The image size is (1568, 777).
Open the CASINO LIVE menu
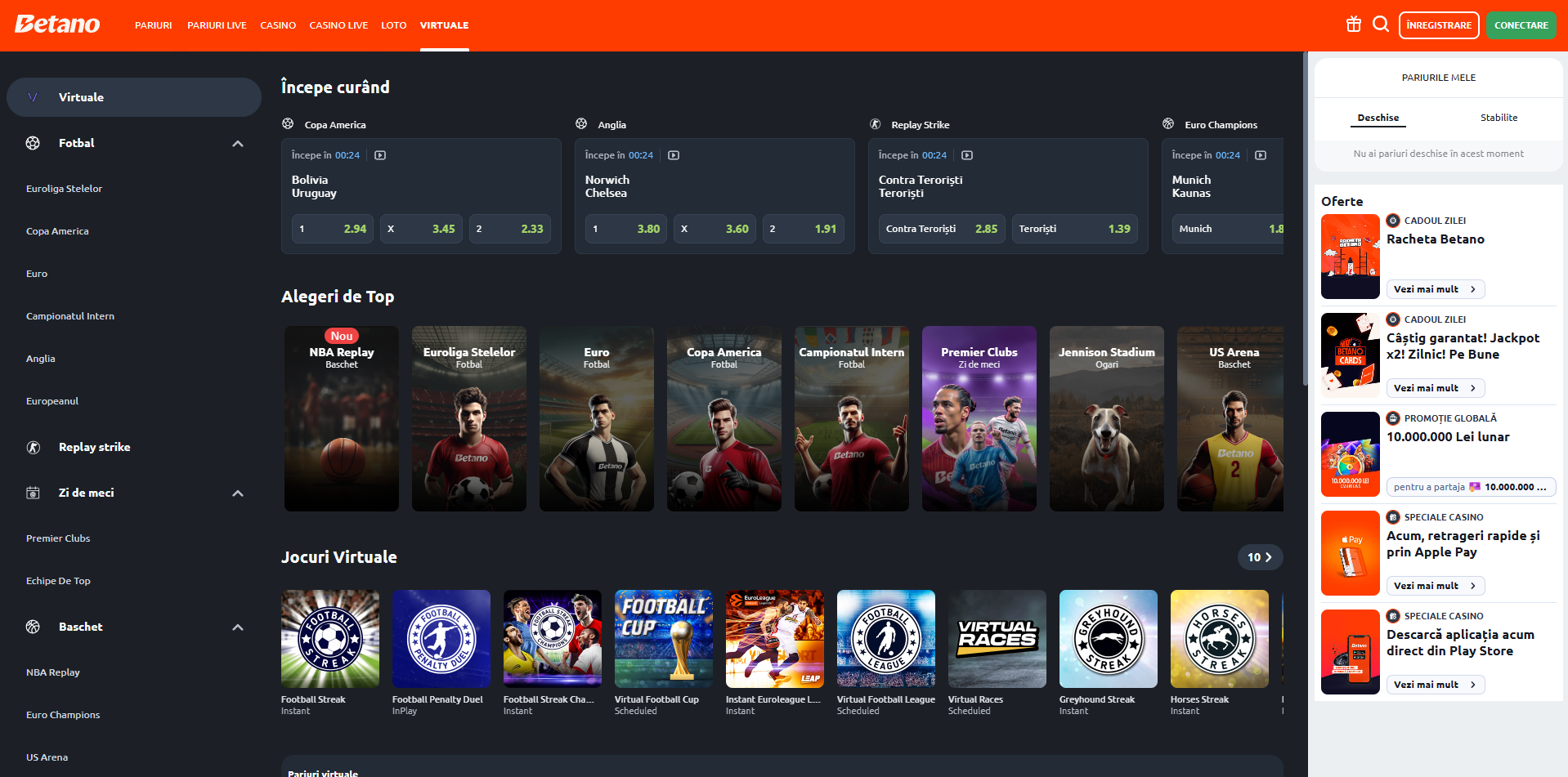338,25
